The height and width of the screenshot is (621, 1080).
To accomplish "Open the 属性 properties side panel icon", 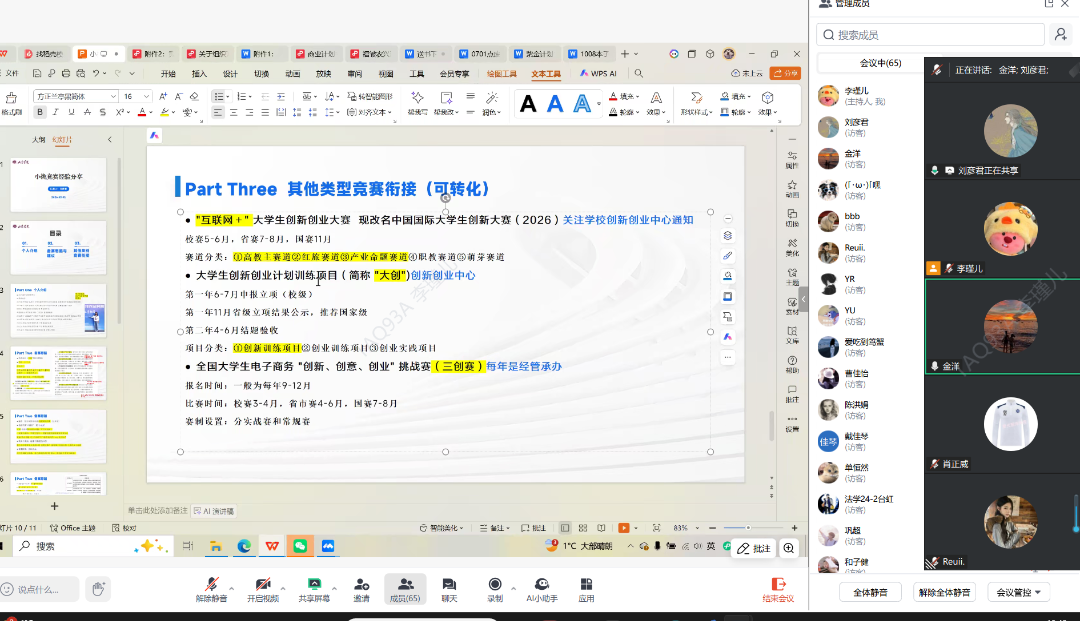I will pyautogui.click(x=792, y=156).
